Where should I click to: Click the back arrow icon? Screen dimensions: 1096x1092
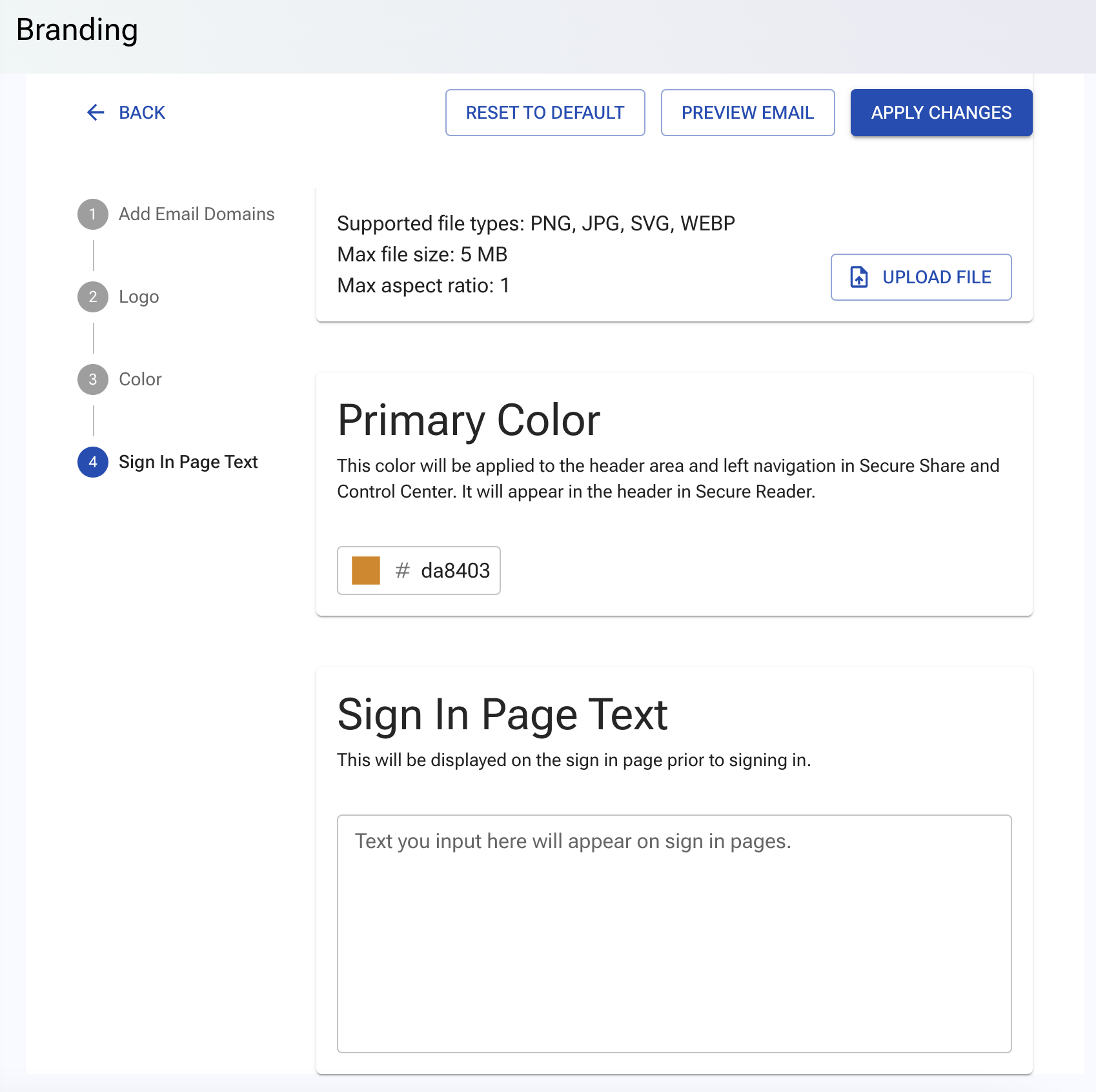click(96, 112)
